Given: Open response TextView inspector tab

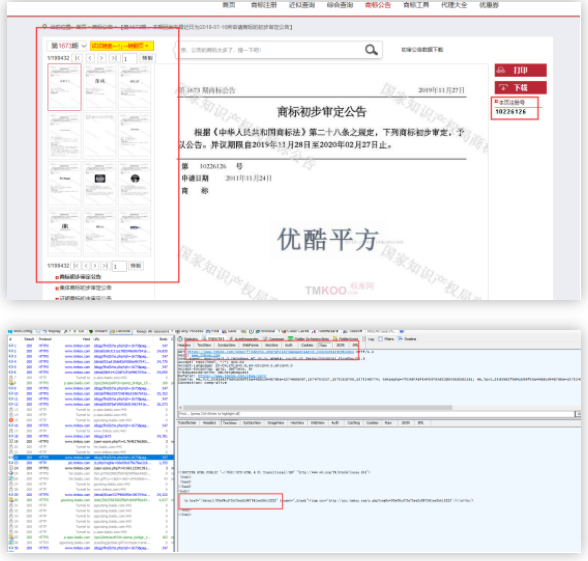Looking at the screenshot, I should click(231, 423).
